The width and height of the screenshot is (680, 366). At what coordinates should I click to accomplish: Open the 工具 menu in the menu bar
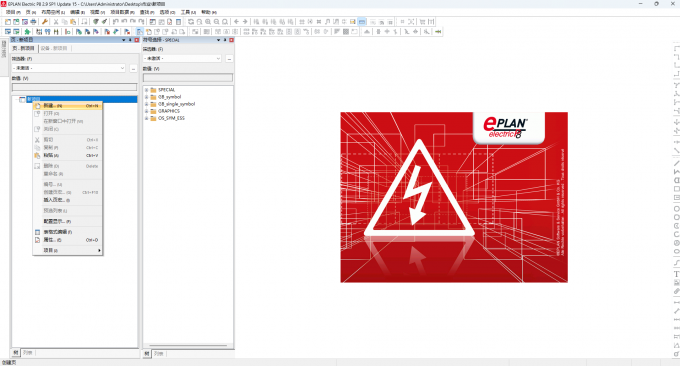[188, 12]
